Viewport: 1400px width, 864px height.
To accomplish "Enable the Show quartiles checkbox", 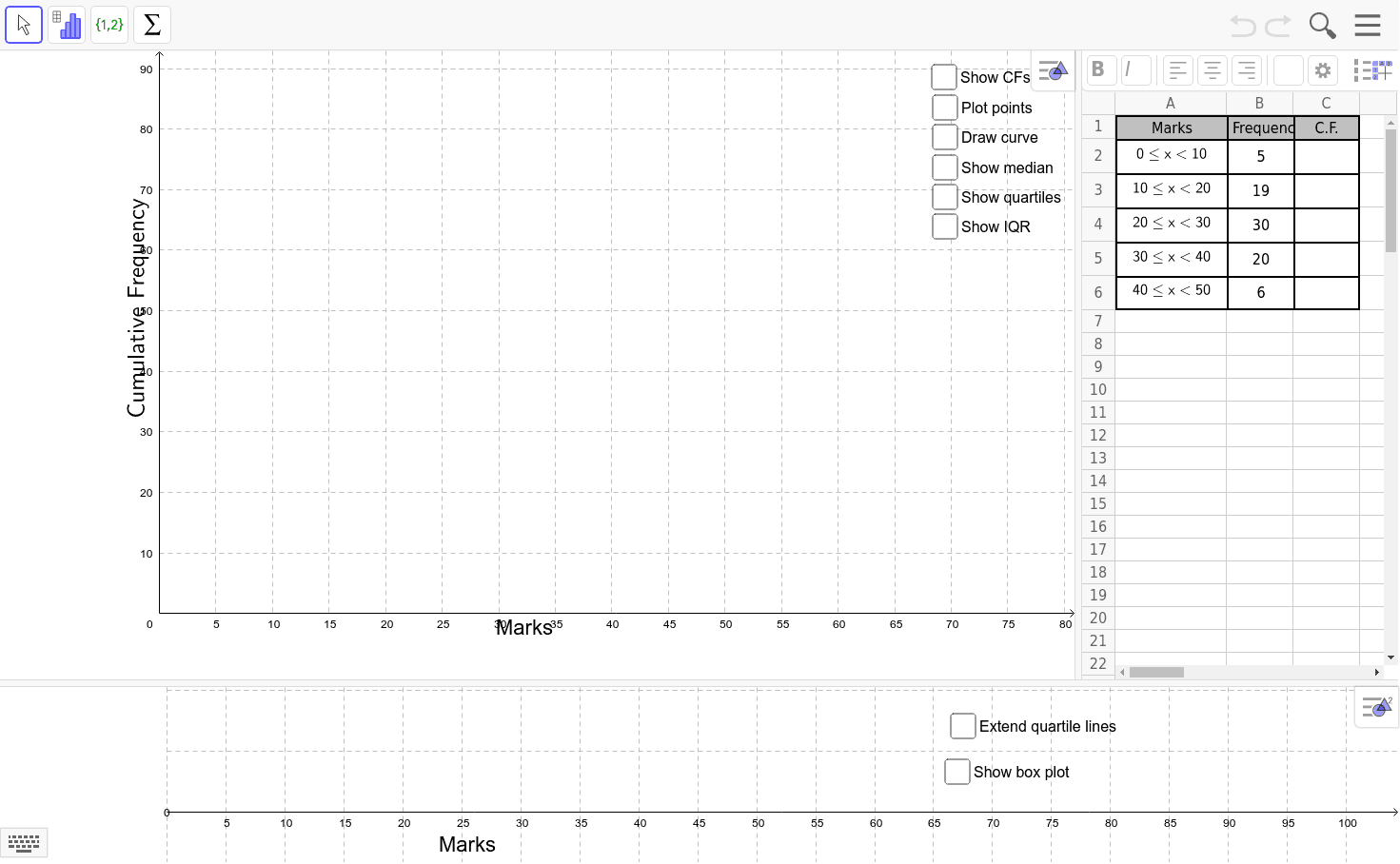I will 945,197.
